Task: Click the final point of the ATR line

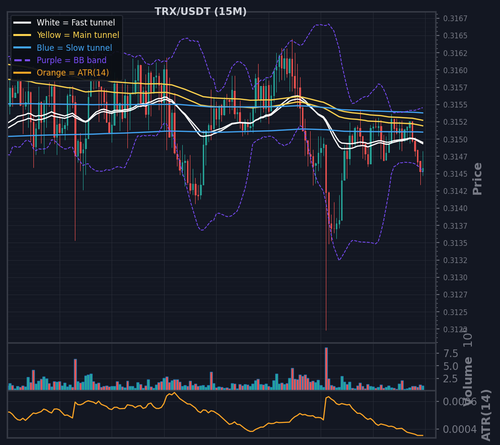Action: 423,435
